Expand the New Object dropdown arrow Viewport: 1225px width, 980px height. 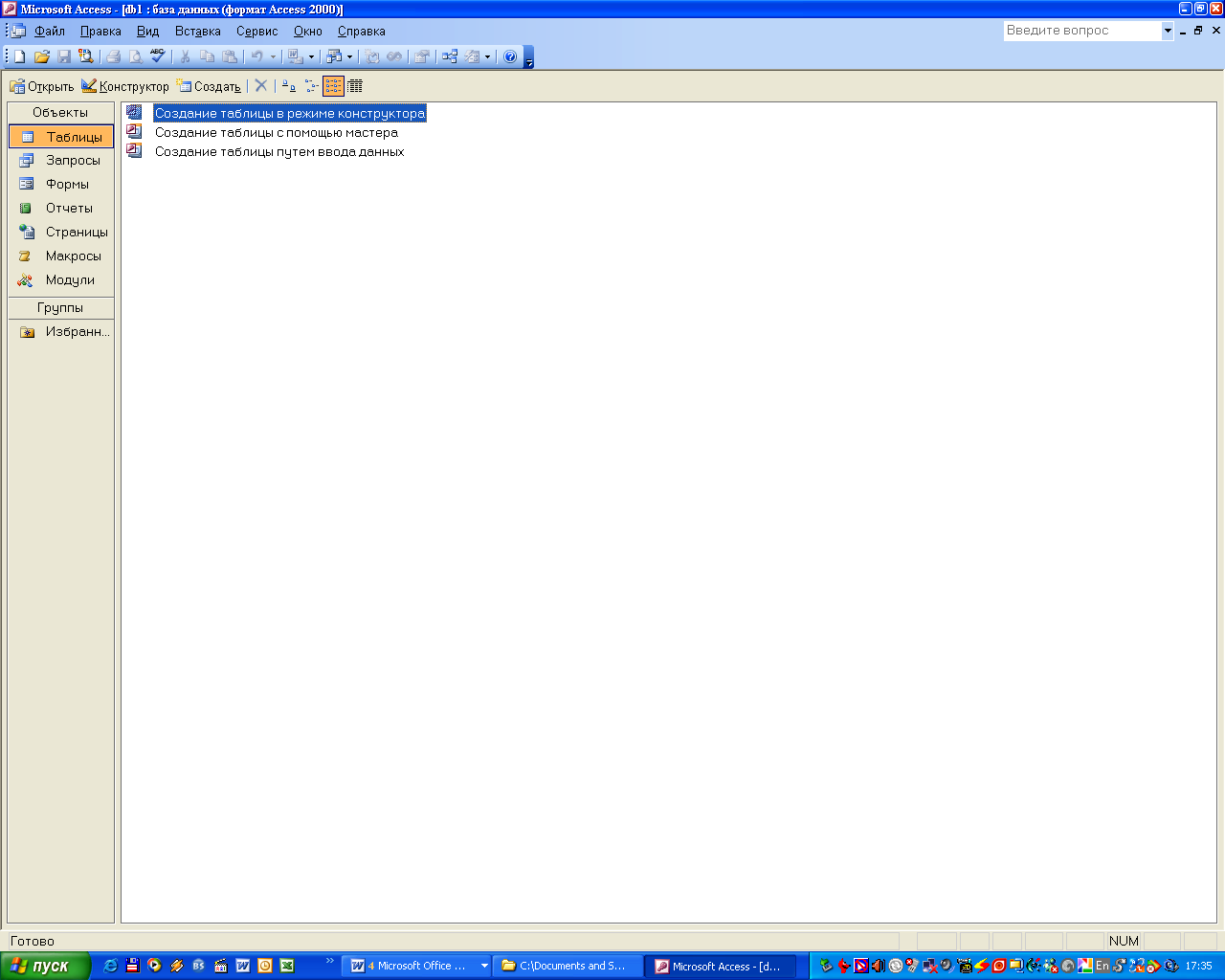click(487, 56)
